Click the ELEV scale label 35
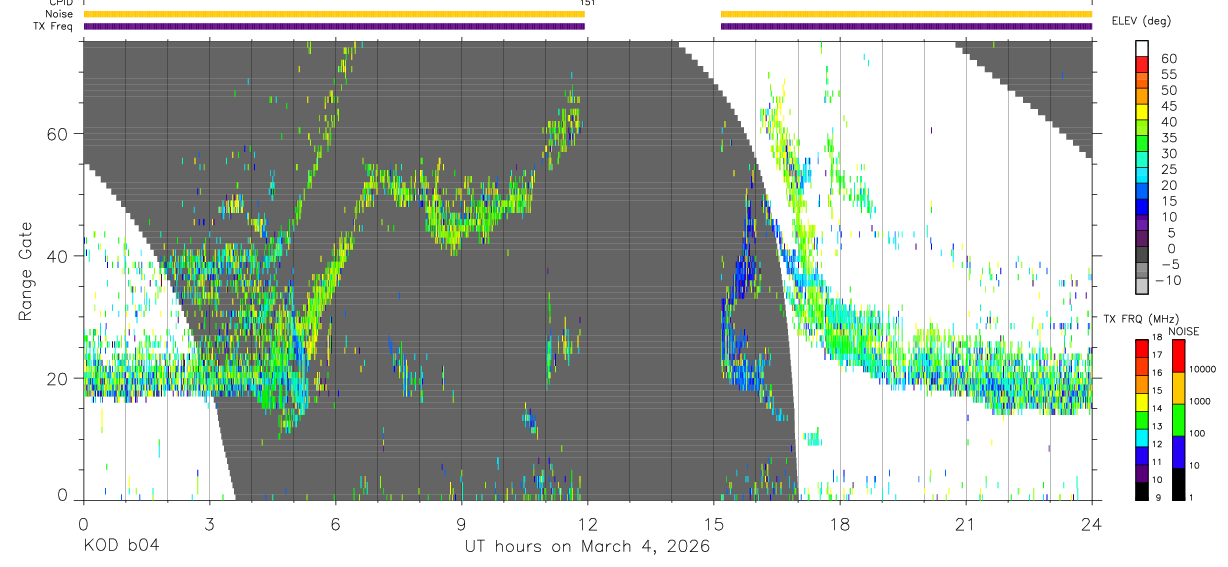1228x567 pixels. click(1169, 137)
